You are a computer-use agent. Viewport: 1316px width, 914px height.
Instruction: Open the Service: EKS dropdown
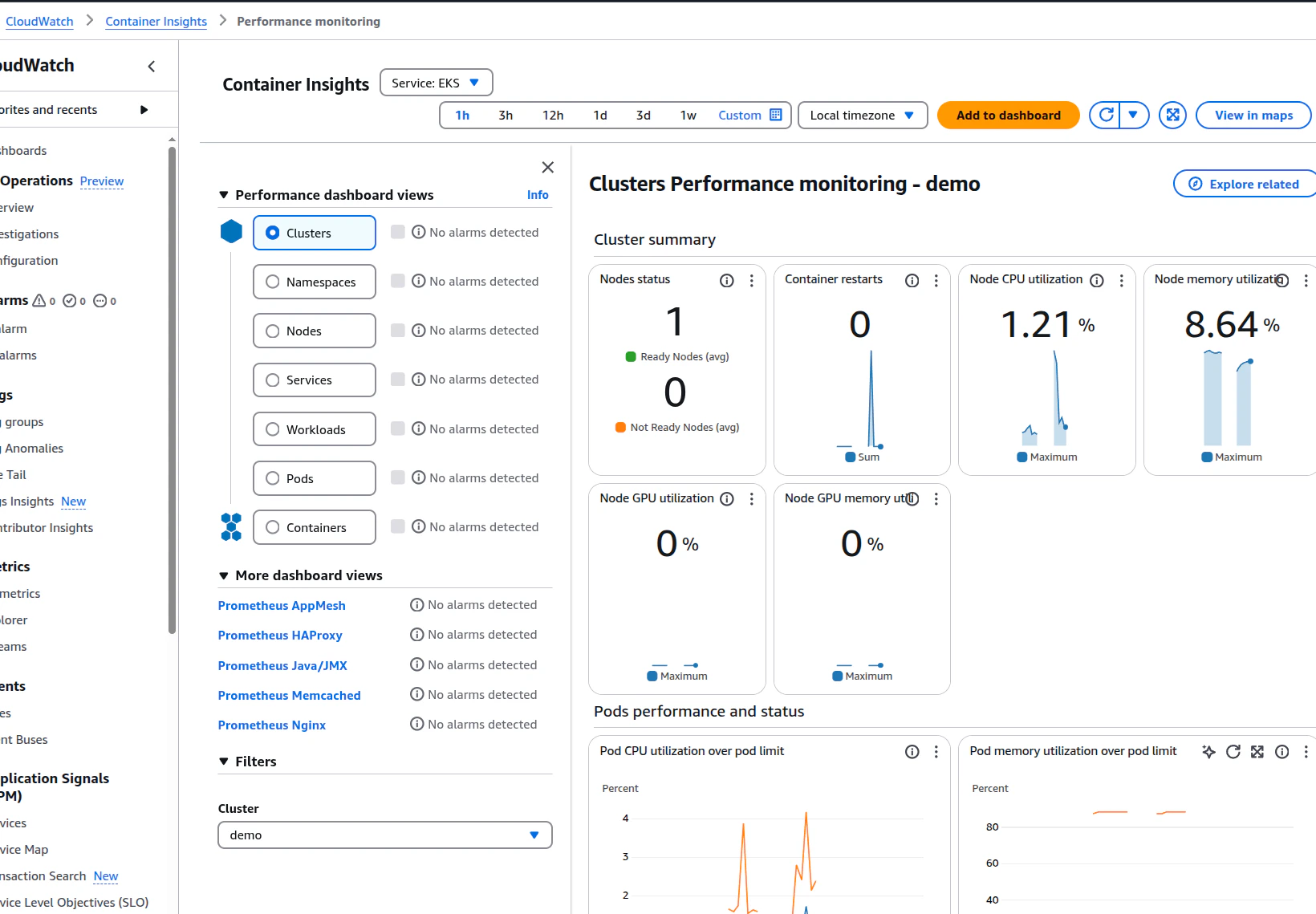tap(436, 82)
